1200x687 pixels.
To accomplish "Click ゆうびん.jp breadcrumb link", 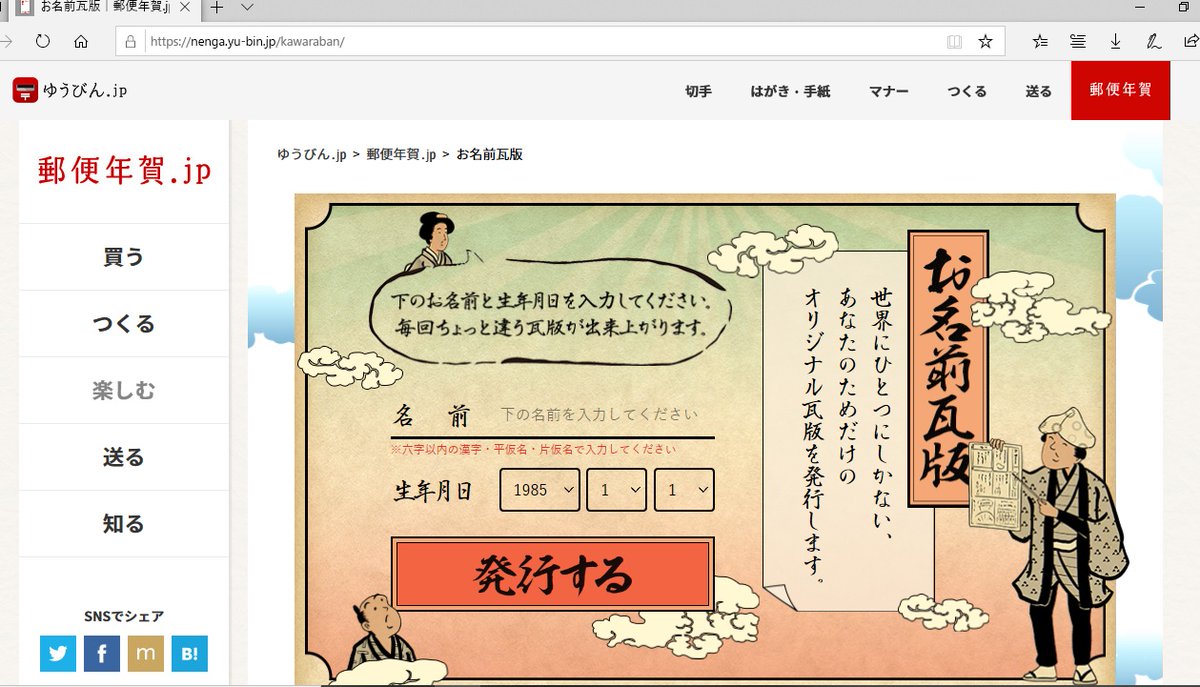I will 311,155.
